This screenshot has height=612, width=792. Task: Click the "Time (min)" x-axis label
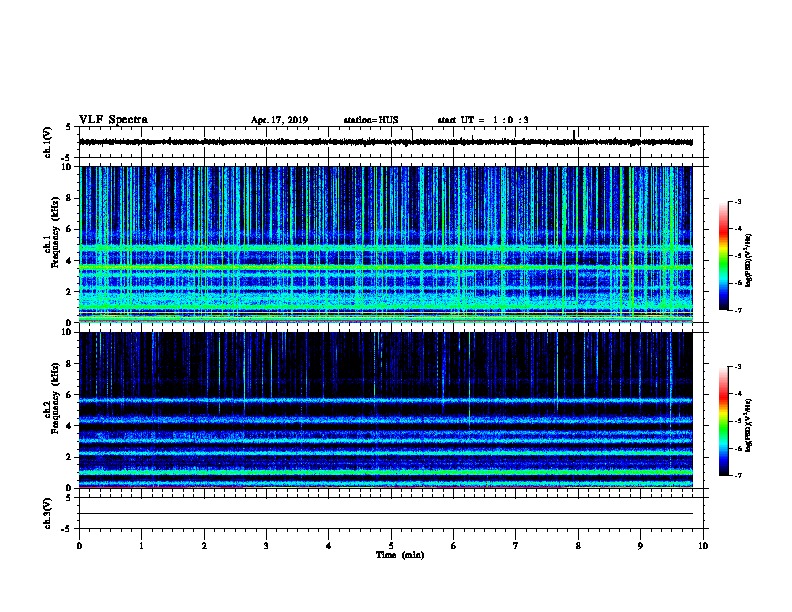tap(400, 555)
